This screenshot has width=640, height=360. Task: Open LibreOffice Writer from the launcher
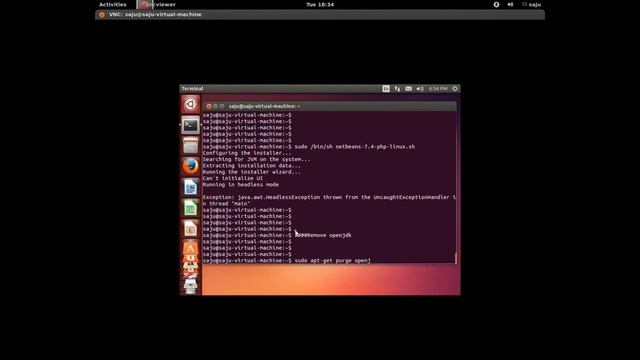point(190,187)
